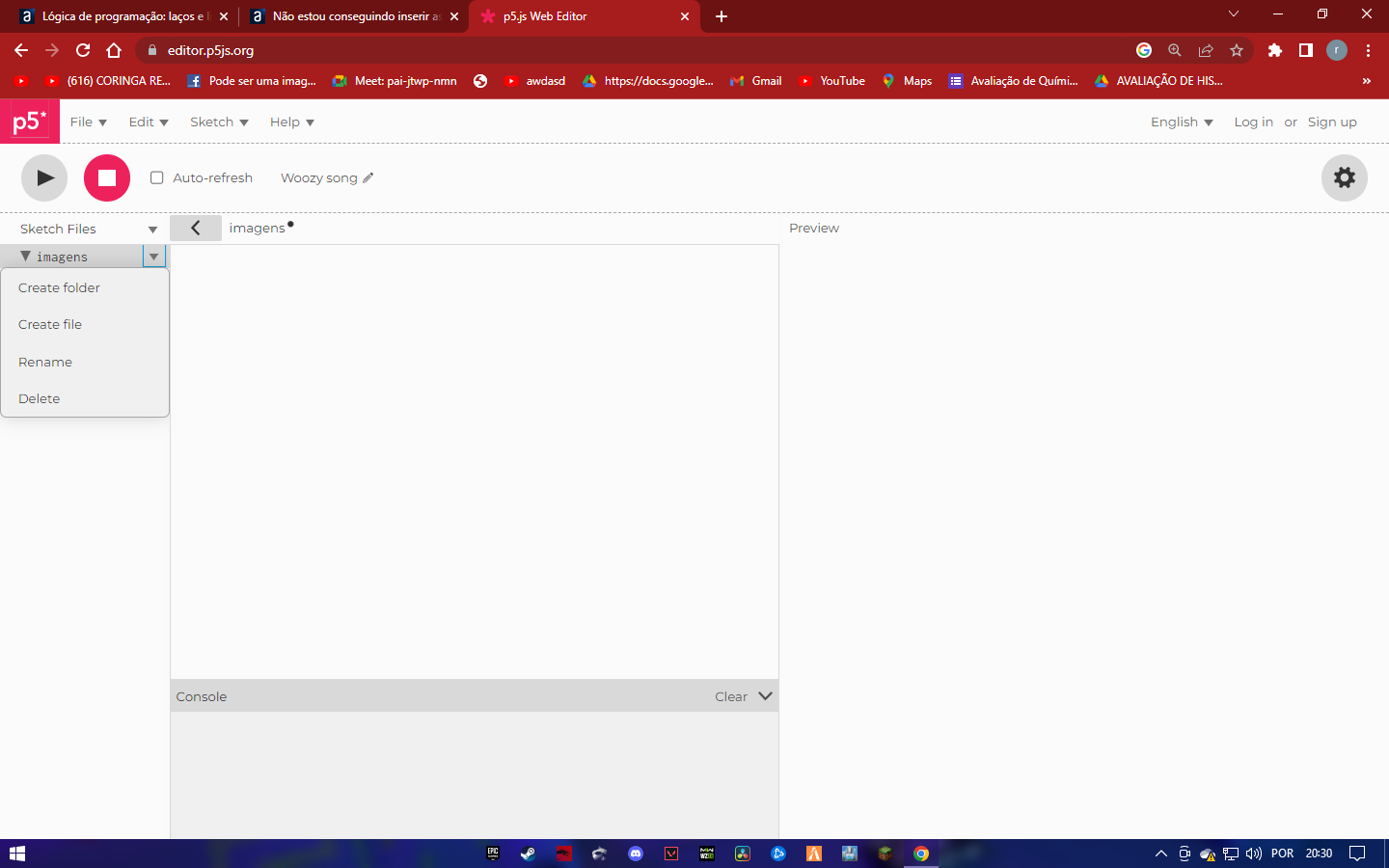This screenshot has height=868, width=1389.
Task: Switch to the Lógica de programação tab
Action: click(x=123, y=16)
